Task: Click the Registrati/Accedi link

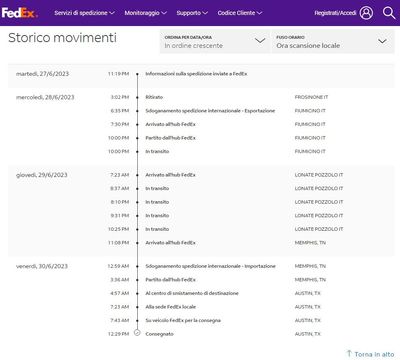Action: [335, 13]
